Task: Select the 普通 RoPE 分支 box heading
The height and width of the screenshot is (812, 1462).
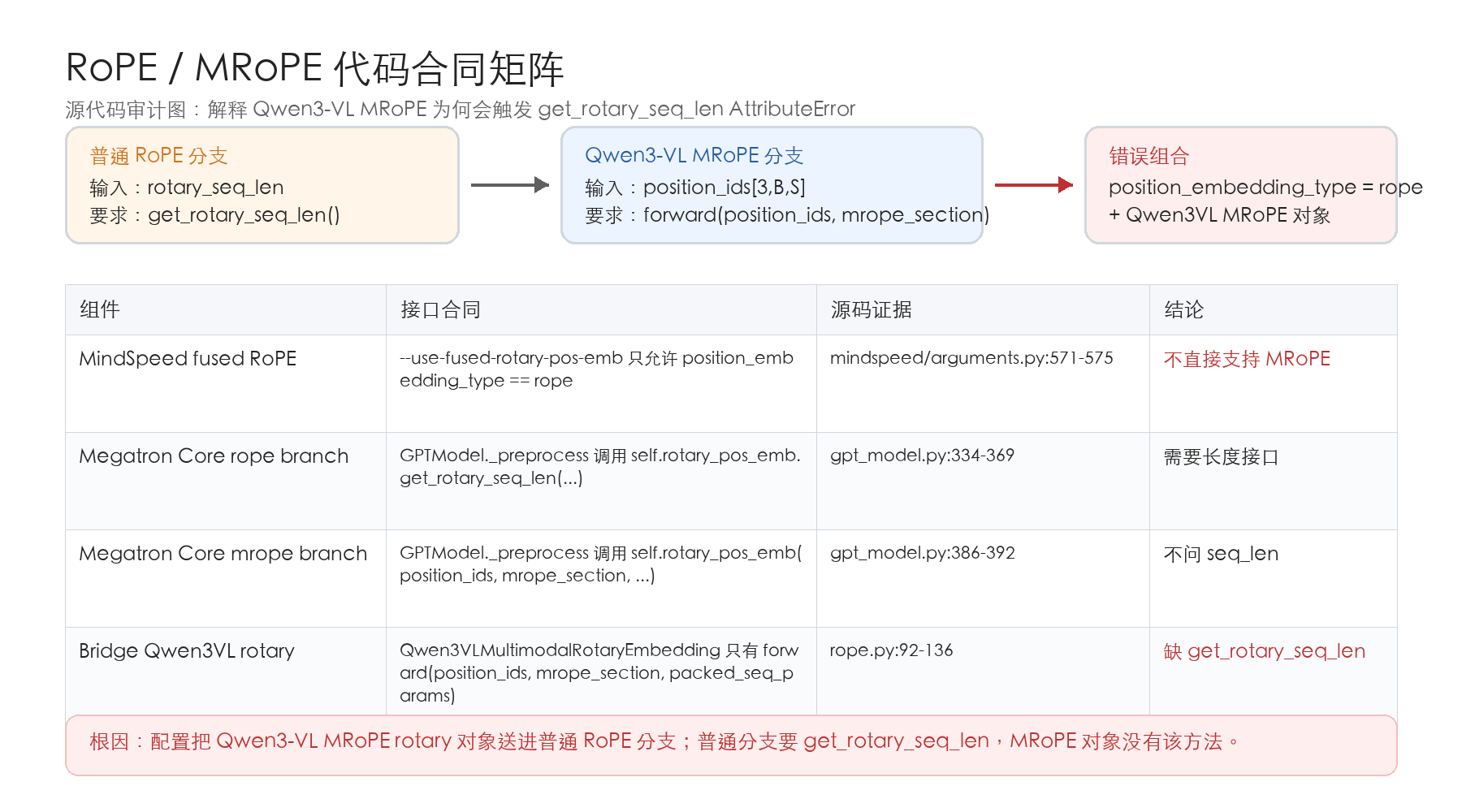Action: pyautogui.click(x=158, y=155)
